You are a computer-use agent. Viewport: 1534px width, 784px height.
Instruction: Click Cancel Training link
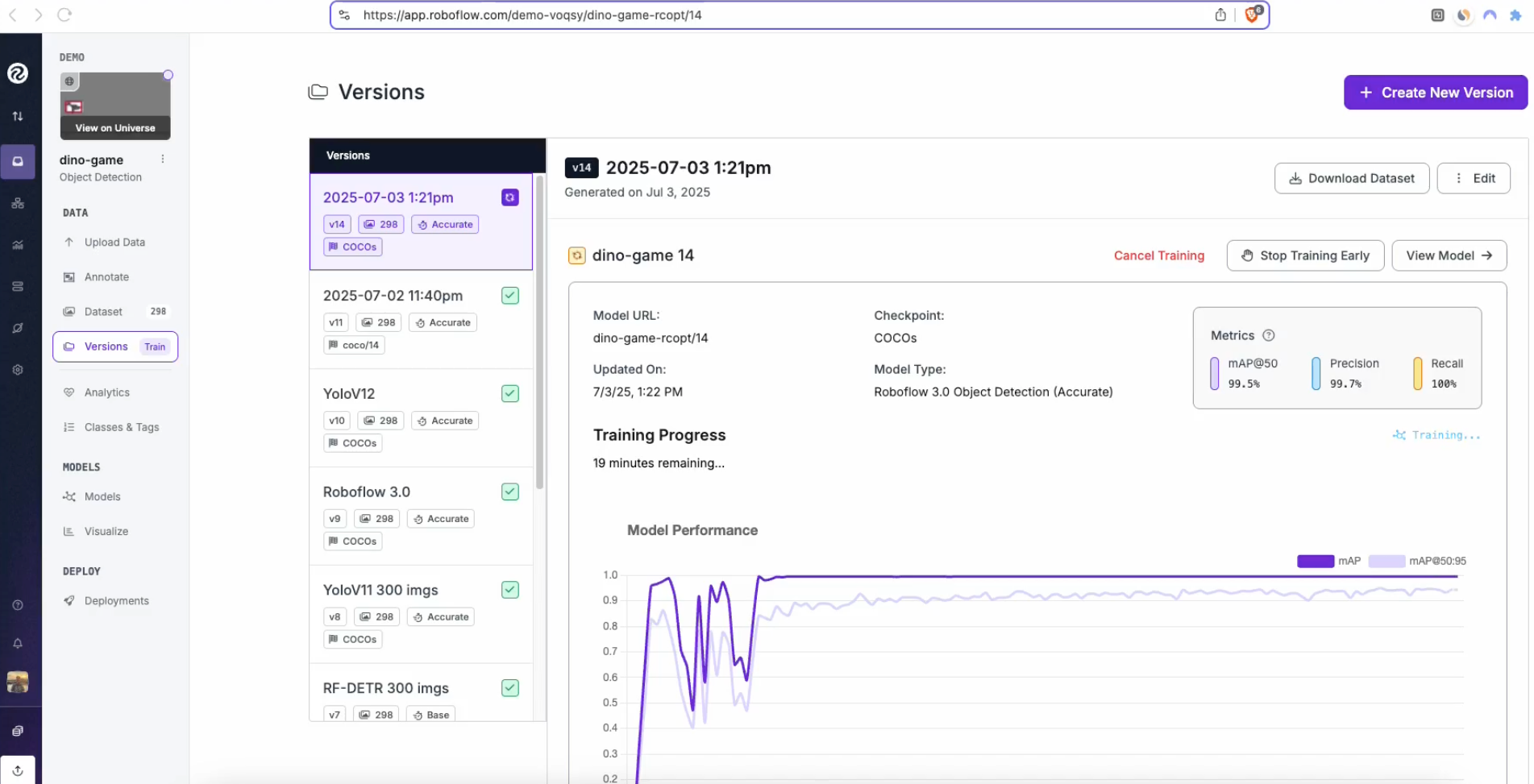[1159, 255]
